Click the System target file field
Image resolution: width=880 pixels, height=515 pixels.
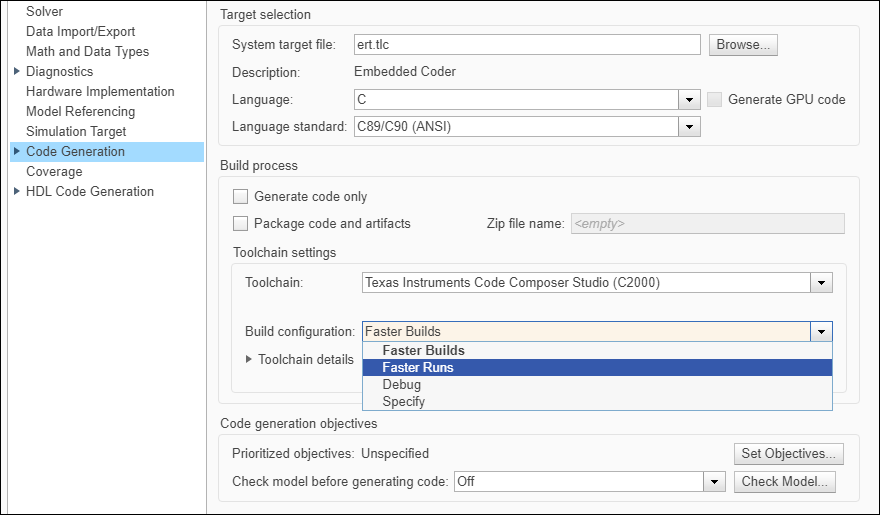point(527,45)
